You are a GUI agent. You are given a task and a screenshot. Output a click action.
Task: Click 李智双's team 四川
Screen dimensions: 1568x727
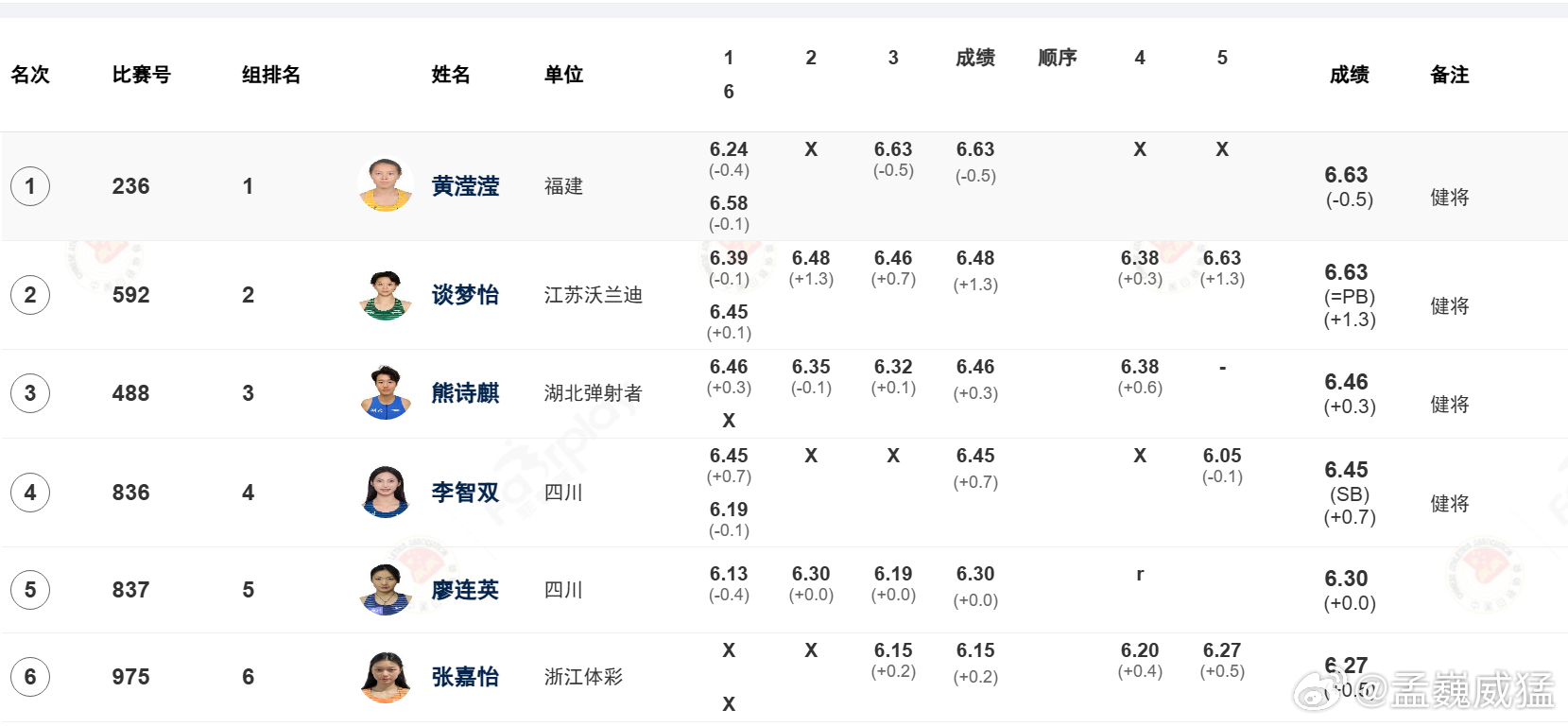point(564,493)
